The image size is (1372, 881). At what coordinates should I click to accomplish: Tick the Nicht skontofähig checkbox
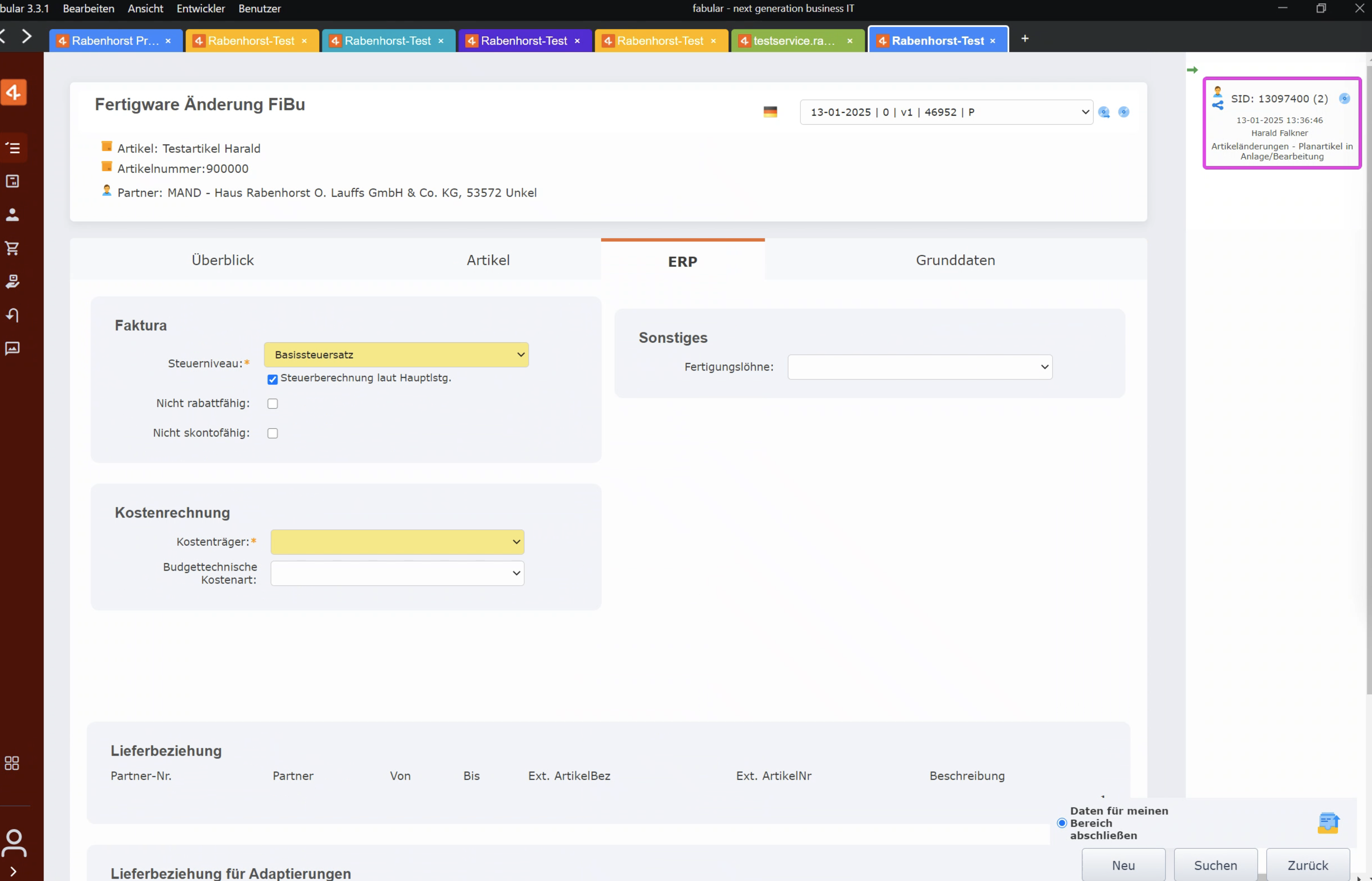(273, 434)
